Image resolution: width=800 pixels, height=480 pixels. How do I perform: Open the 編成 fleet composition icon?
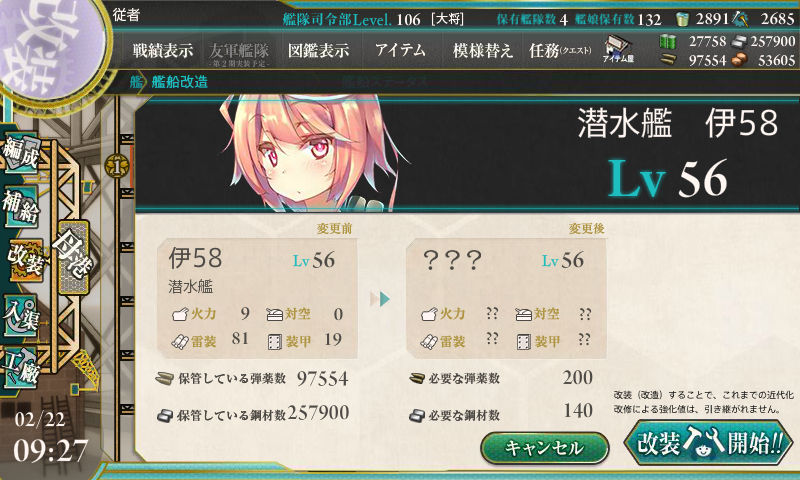pyautogui.click(x=21, y=153)
